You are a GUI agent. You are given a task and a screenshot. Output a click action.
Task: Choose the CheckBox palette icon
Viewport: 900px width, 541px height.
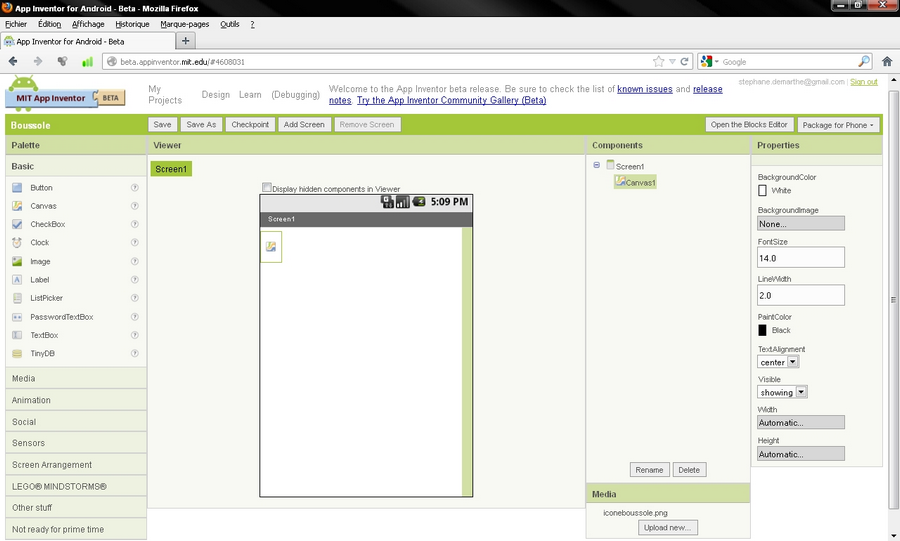(17, 224)
